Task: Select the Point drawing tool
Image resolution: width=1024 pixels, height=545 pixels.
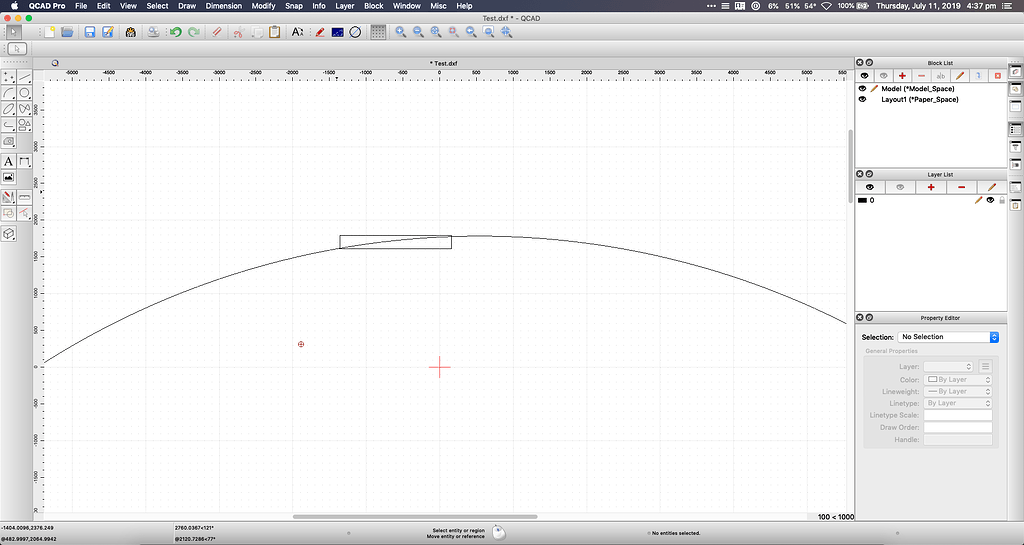Action: (8, 78)
